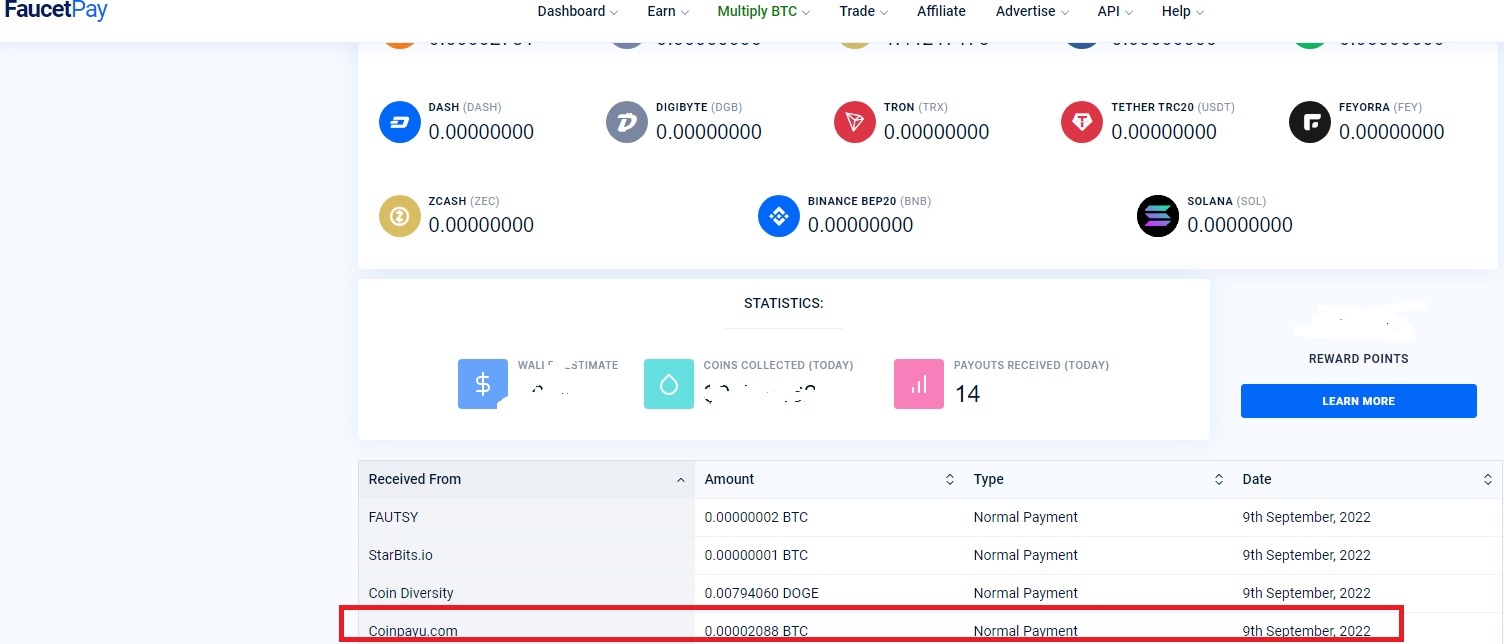
Task: Click the wallet estimate dollar icon
Action: 483,384
